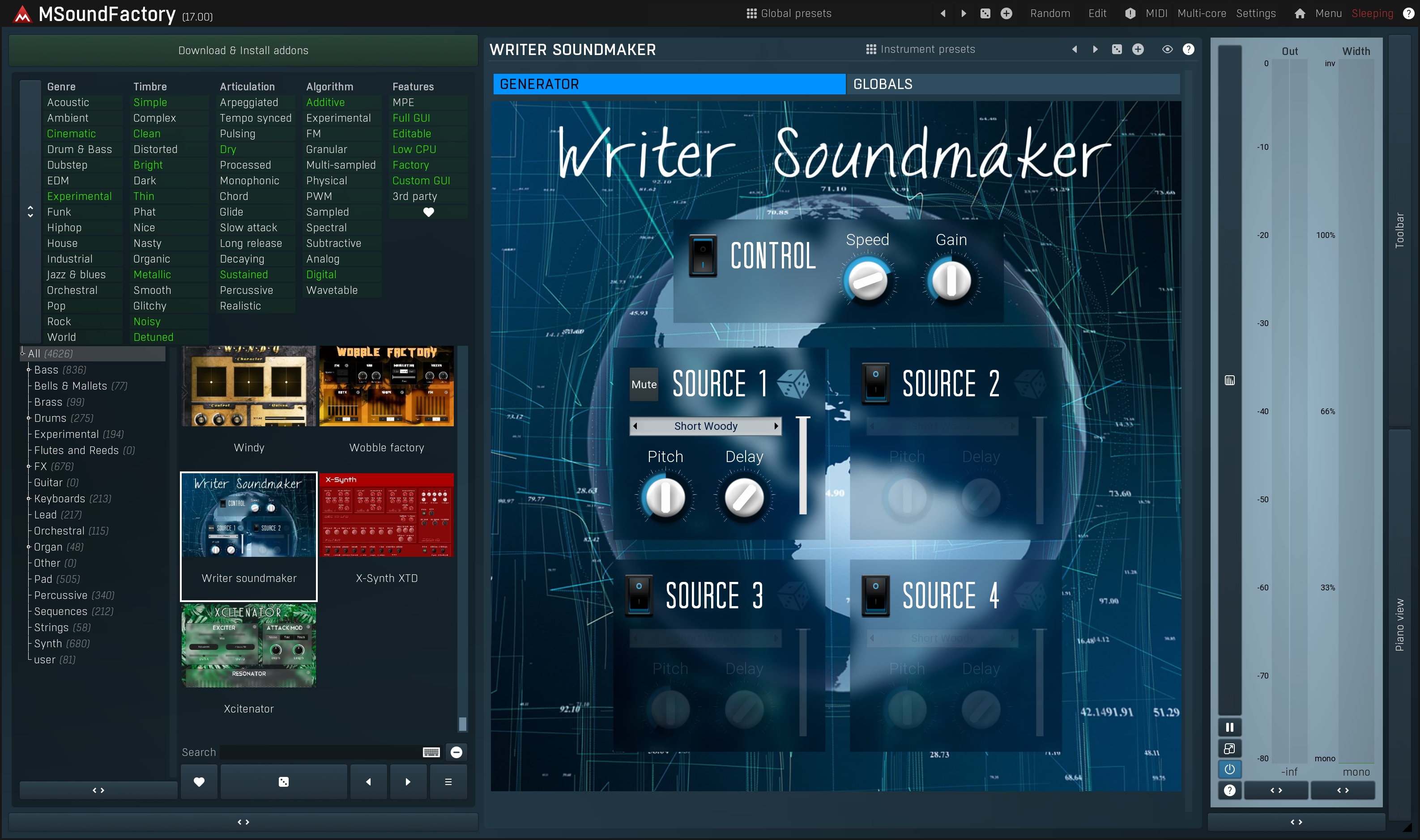1420x840 pixels.
Task: Click Download & Install addons button
Action: click(x=243, y=51)
